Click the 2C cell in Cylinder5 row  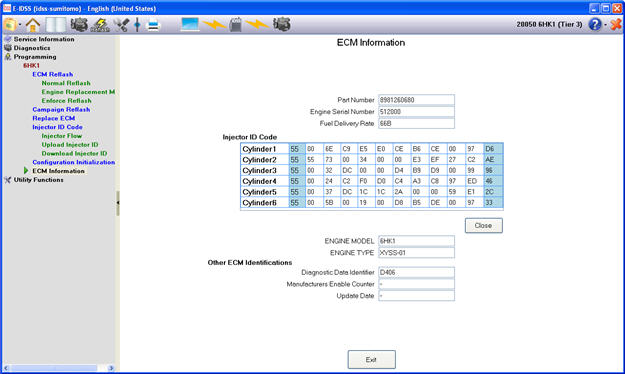point(493,192)
